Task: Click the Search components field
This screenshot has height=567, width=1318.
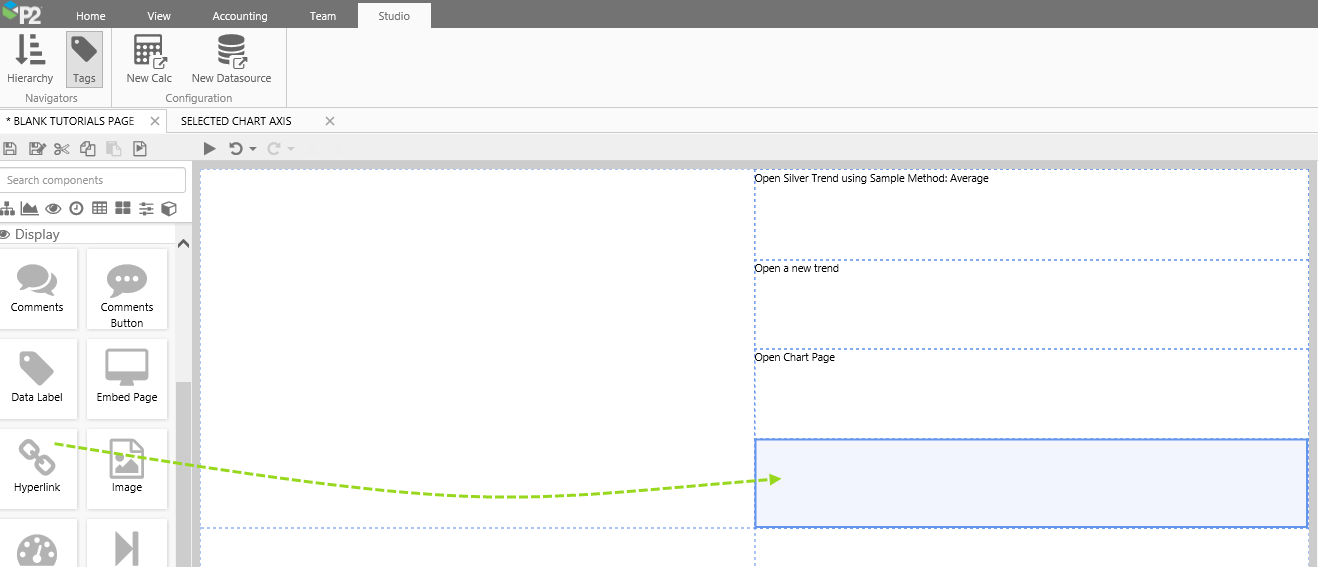Action: 93,180
